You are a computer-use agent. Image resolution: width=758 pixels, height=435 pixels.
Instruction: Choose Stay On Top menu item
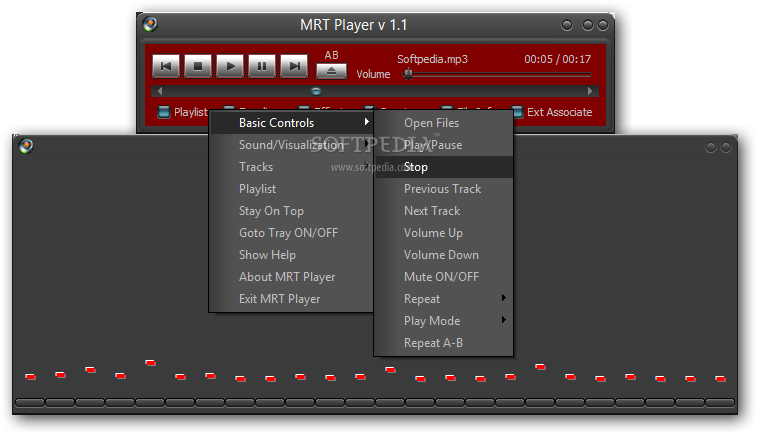point(291,211)
